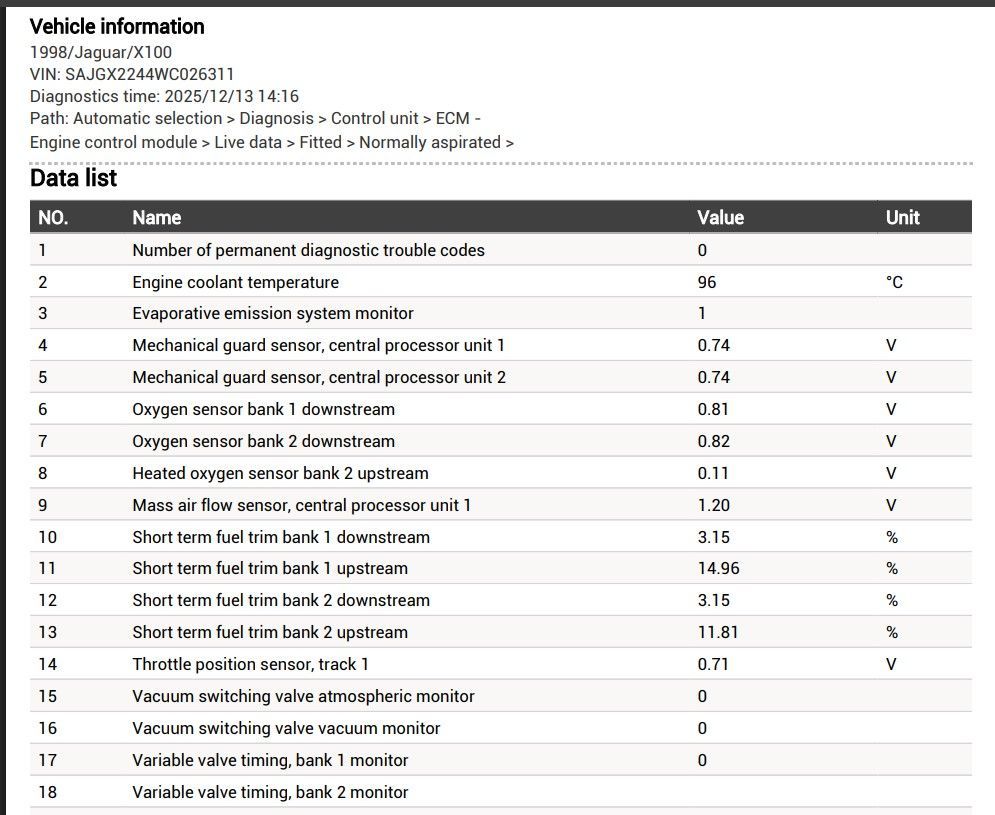Click the Mass air flow sensor row

301,505
